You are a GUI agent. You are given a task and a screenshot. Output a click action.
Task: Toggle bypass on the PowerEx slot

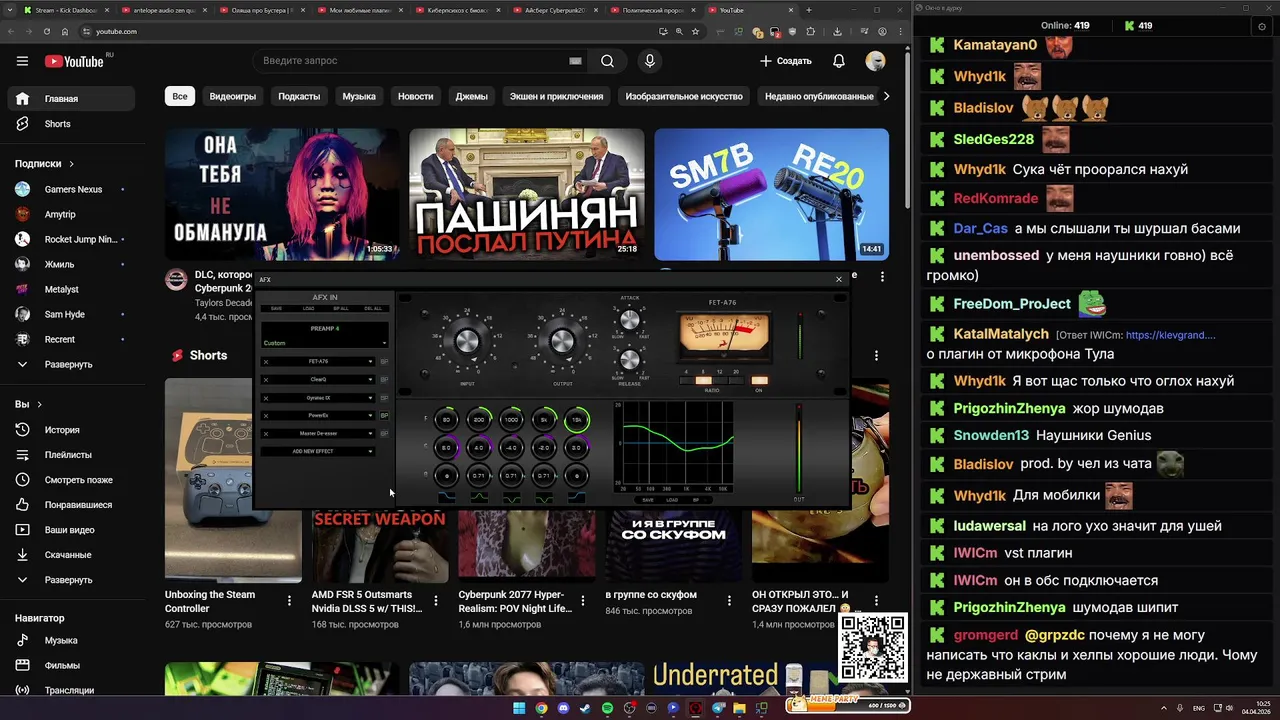[x=384, y=415]
